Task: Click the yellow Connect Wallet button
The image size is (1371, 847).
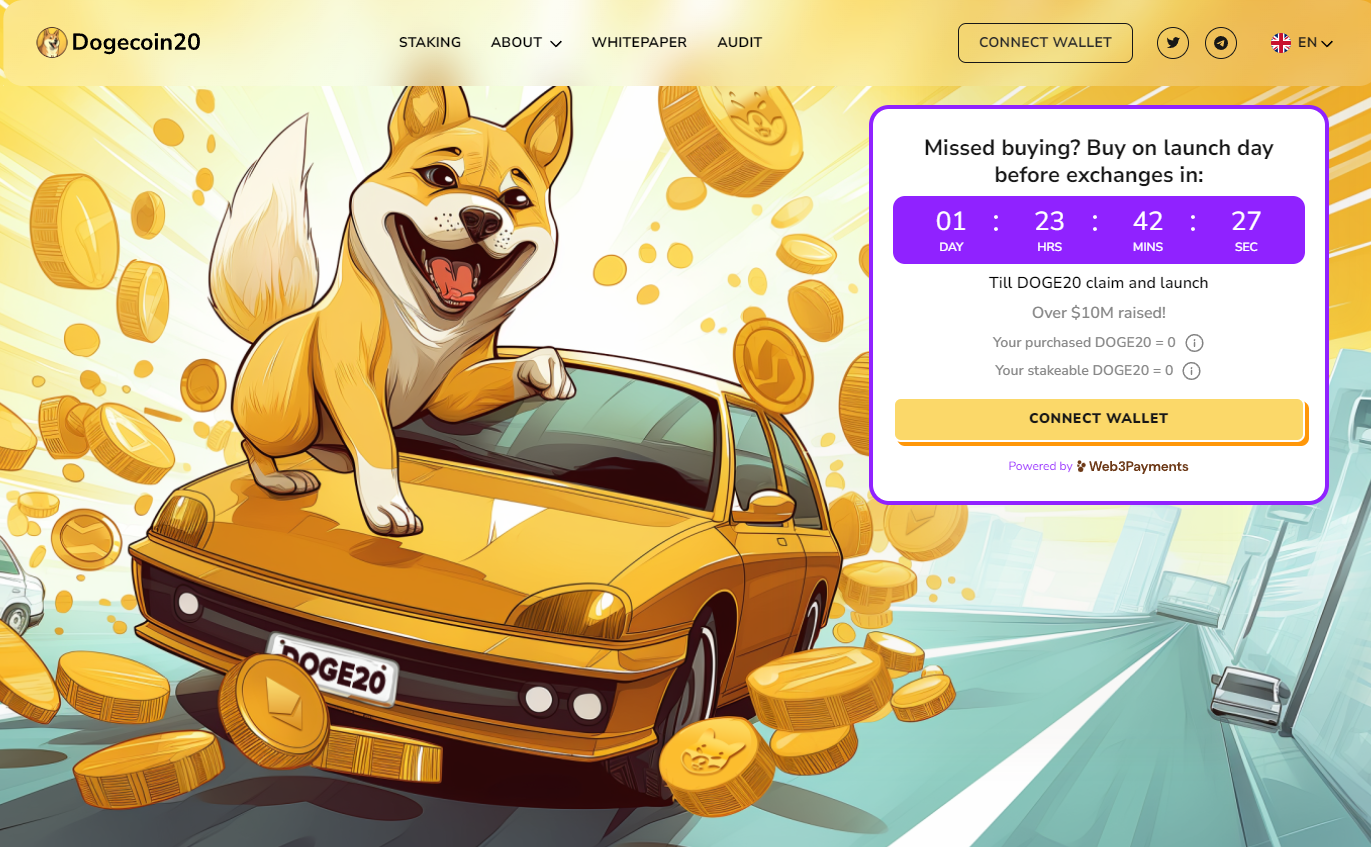Action: click(1099, 419)
